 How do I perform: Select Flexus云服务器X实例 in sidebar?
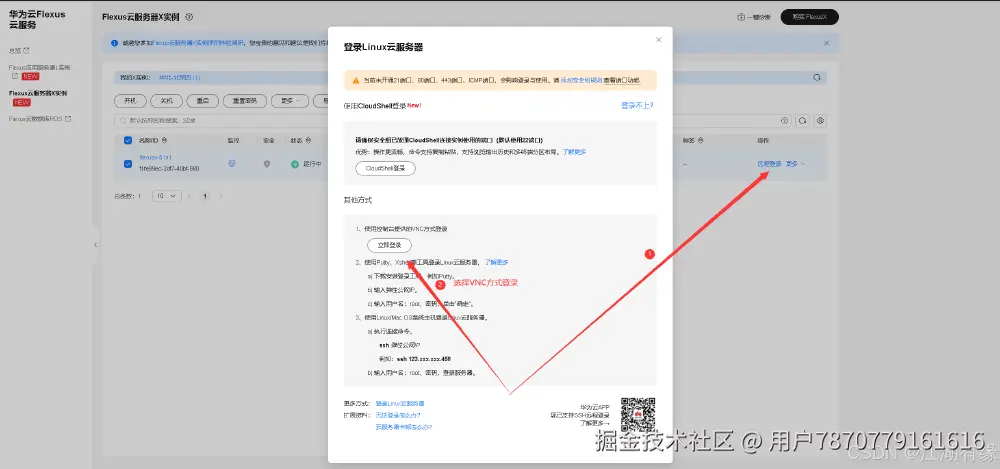click(x=38, y=93)
